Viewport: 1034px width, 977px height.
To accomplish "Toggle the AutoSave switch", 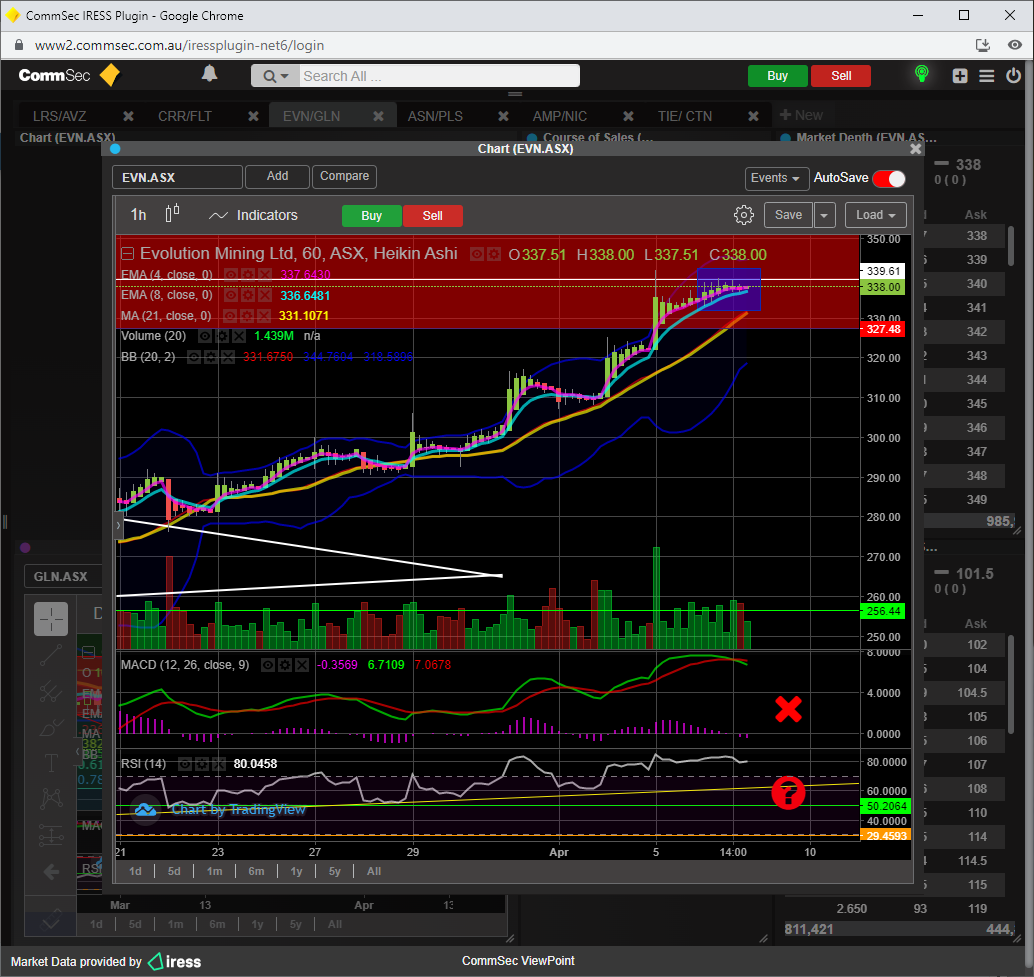I will 888,178.
